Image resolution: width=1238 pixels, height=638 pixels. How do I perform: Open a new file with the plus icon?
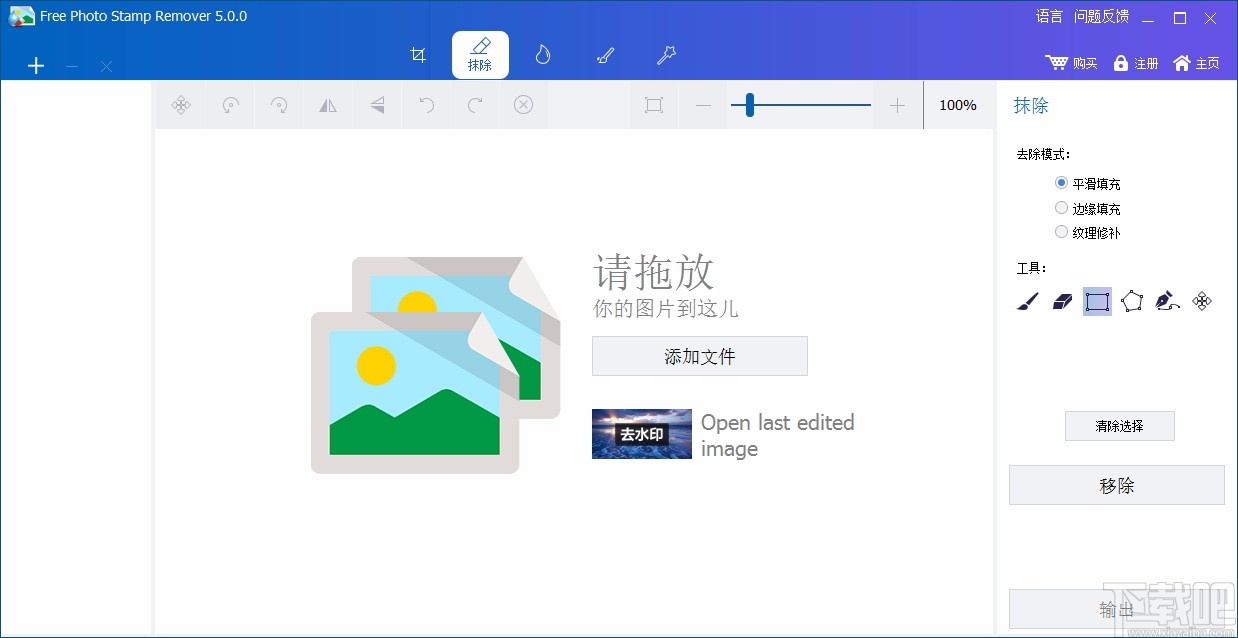pyautogui.click(x=36, y=65)
